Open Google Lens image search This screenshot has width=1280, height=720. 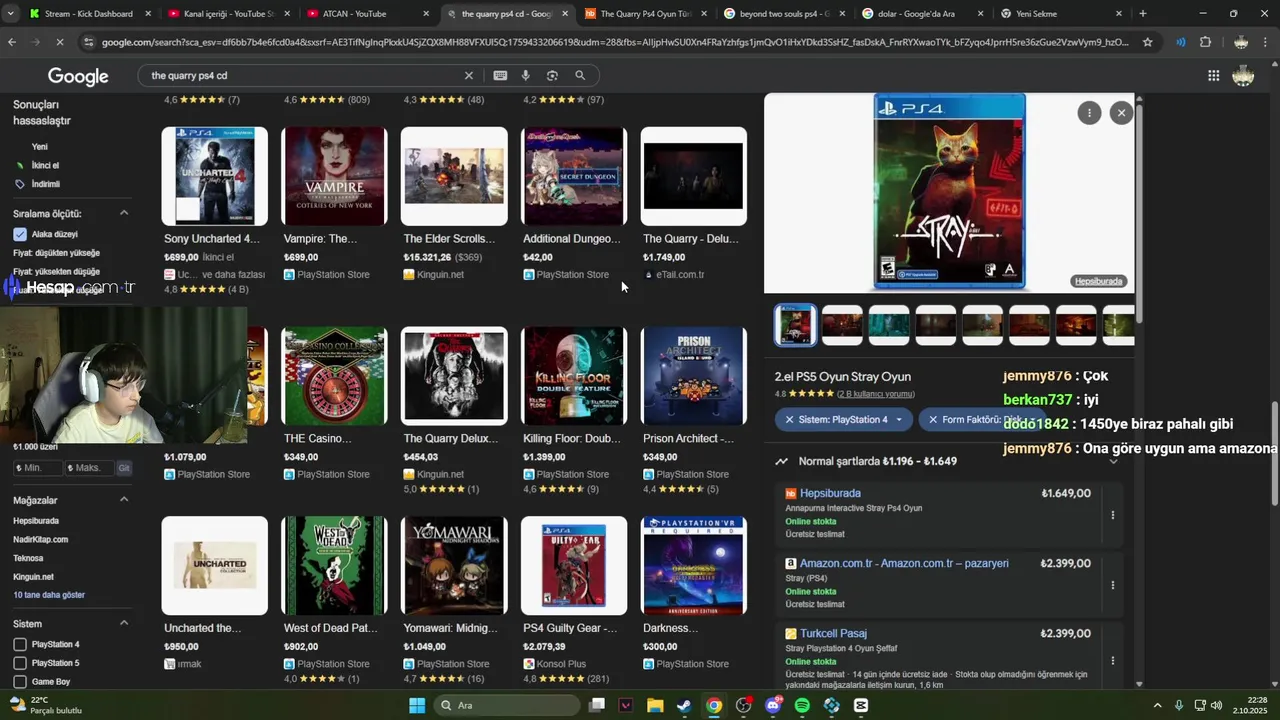pyautogui.click(x=552, y=75)
